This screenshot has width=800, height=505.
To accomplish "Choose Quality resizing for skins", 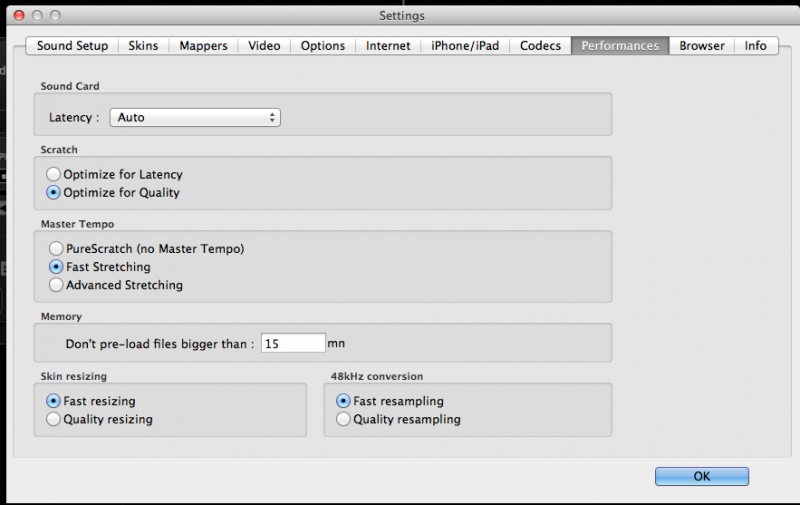I will point(54,419).
